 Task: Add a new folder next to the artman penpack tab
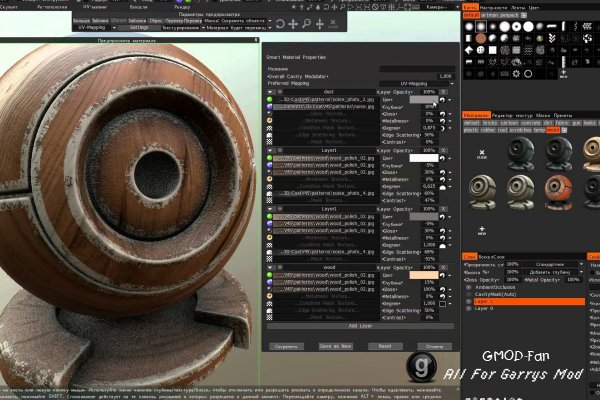click(x=523, y=15)
